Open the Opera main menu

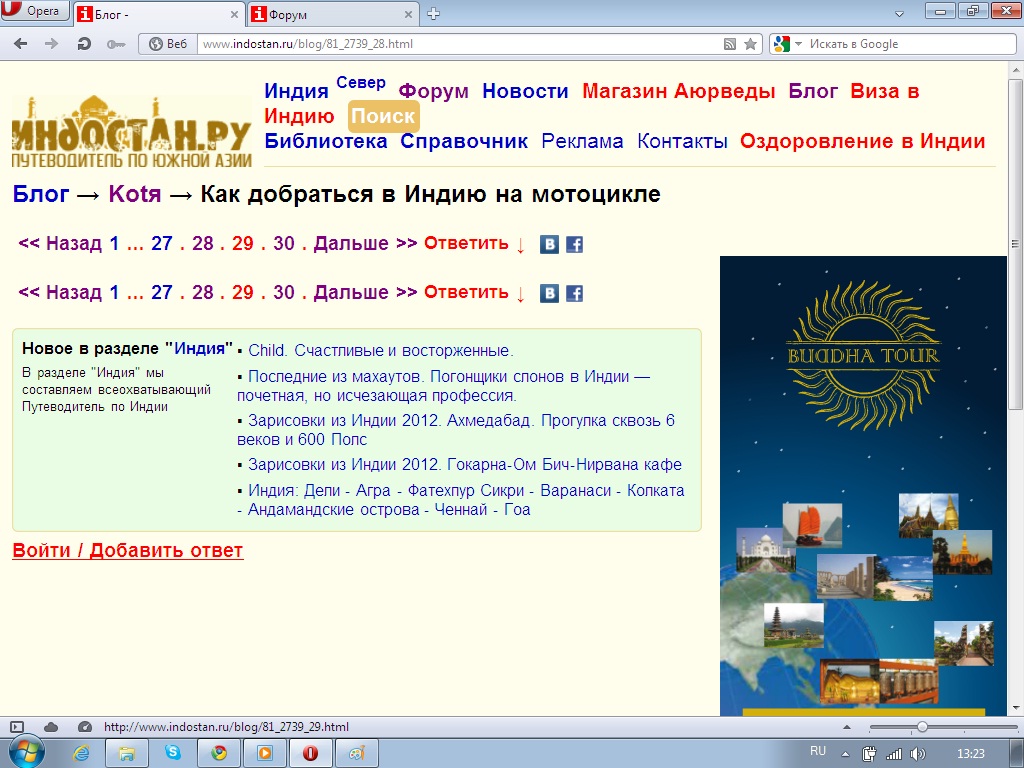pos(35,12)
